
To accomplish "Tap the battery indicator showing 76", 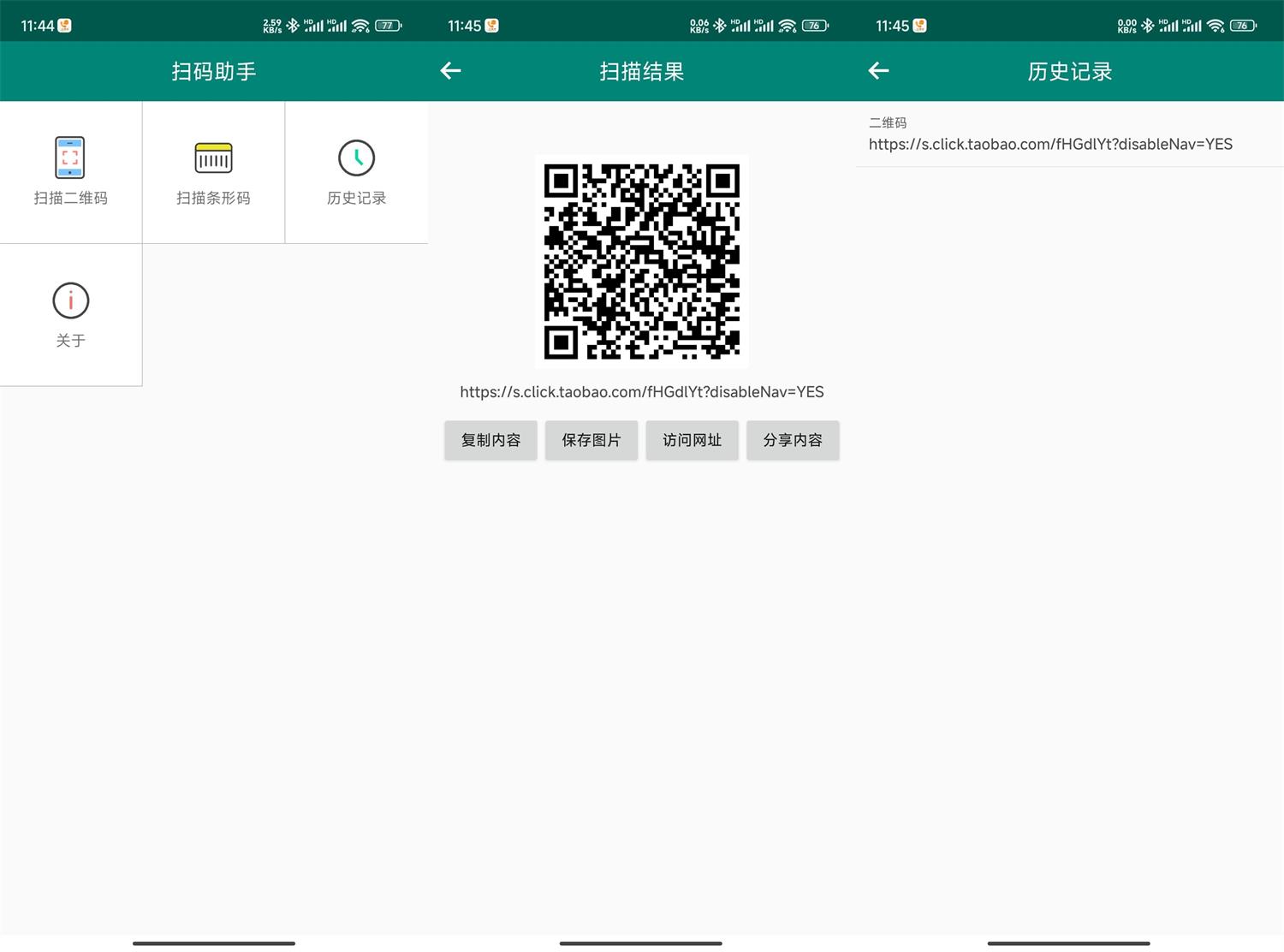I will [x=814, y=25].
